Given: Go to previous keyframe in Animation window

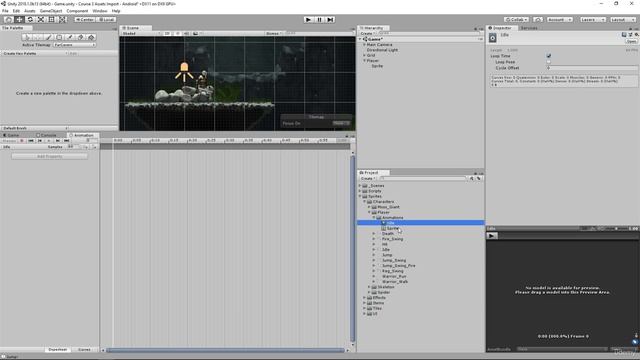Looking at the screenshot, I should coord(40,141).
